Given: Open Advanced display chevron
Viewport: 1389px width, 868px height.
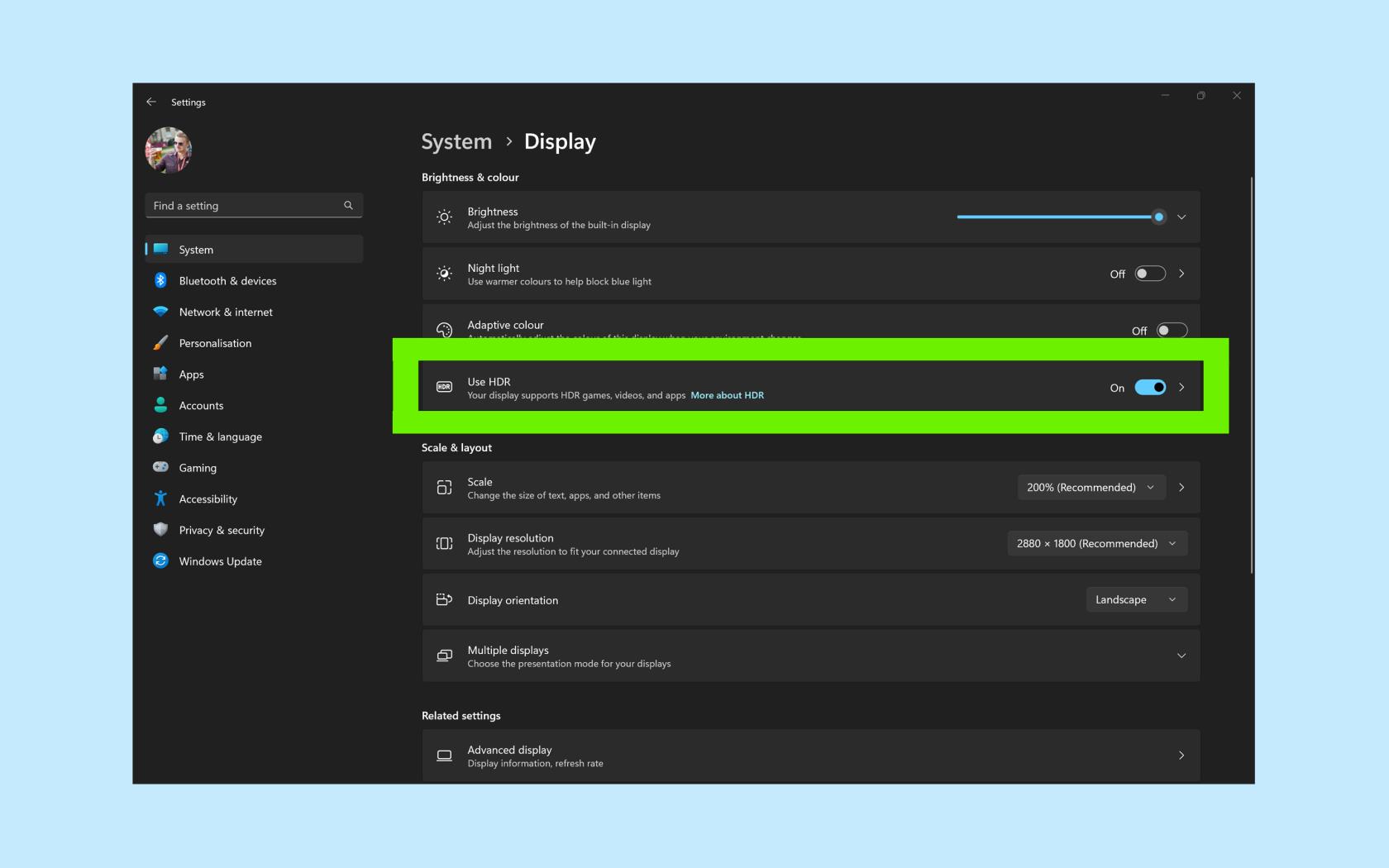Looking at the screenshot, I should (x=1181, y=755).
